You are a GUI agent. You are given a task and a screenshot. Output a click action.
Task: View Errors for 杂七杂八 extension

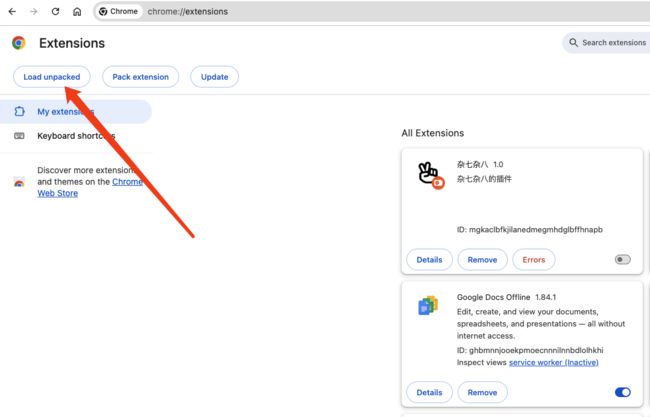[x=534, y=259]
